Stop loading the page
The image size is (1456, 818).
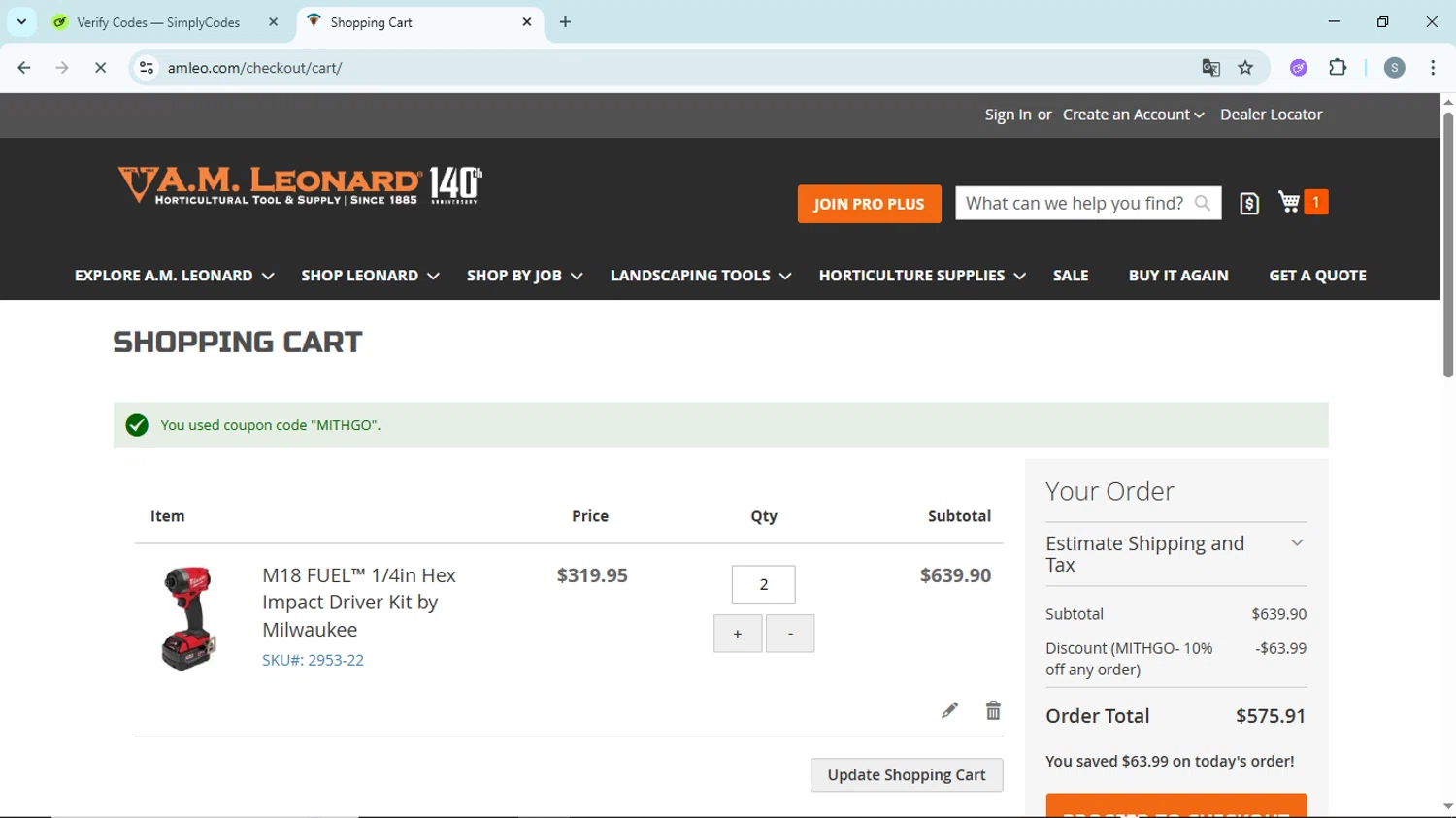click(100, 68)
